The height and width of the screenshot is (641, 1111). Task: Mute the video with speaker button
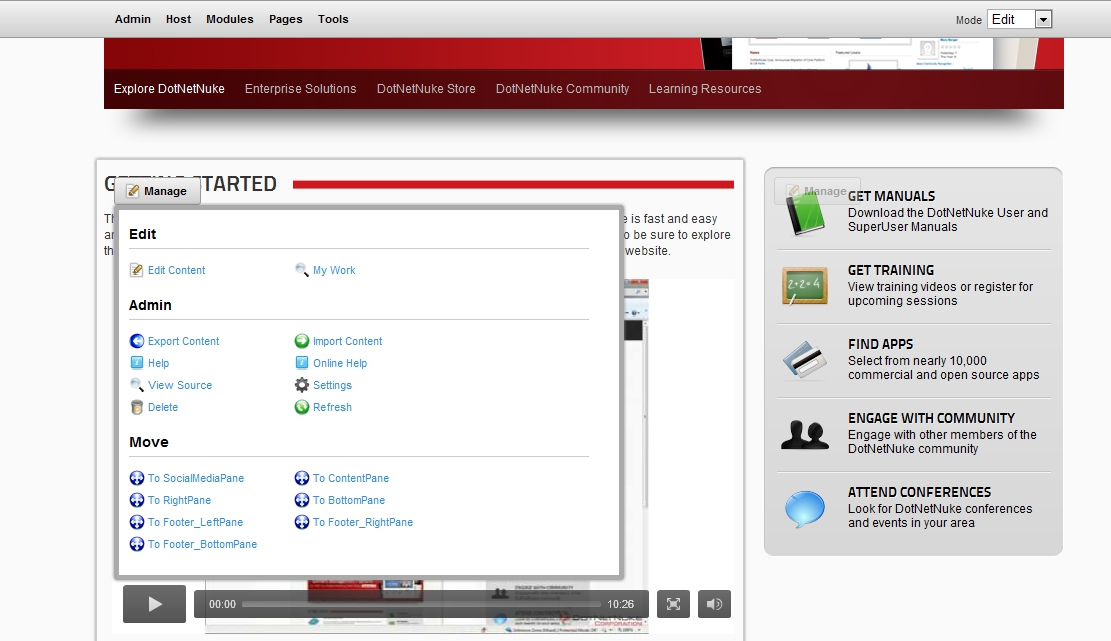point(714,604)
